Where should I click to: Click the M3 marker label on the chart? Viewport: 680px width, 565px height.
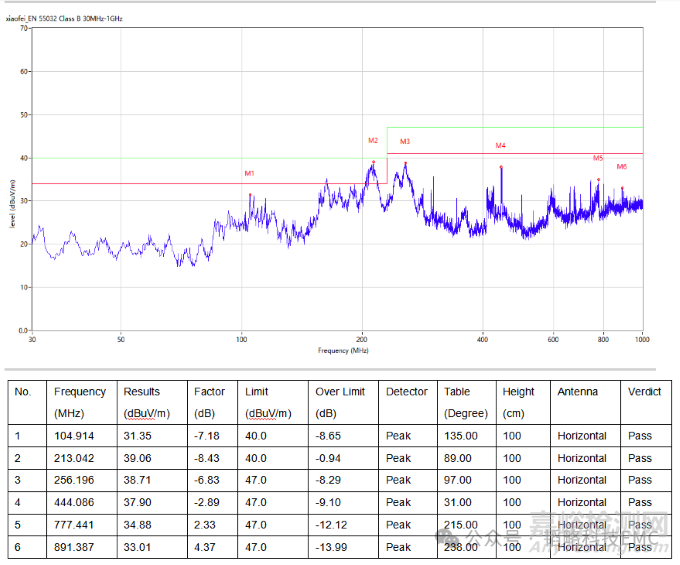405,142
